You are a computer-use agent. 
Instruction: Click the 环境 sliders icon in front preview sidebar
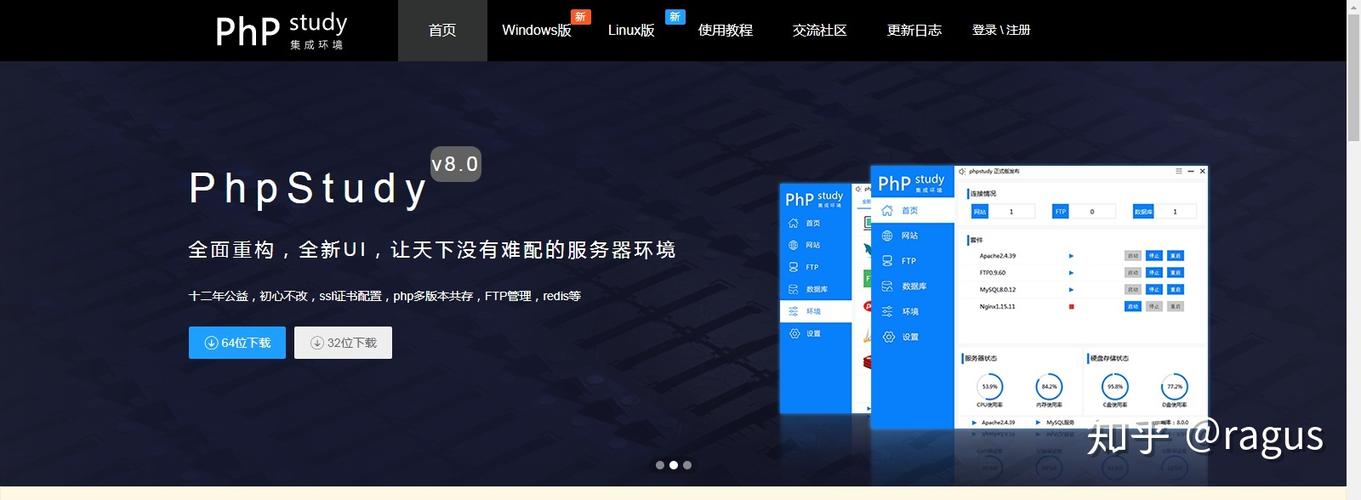point(887,311)
